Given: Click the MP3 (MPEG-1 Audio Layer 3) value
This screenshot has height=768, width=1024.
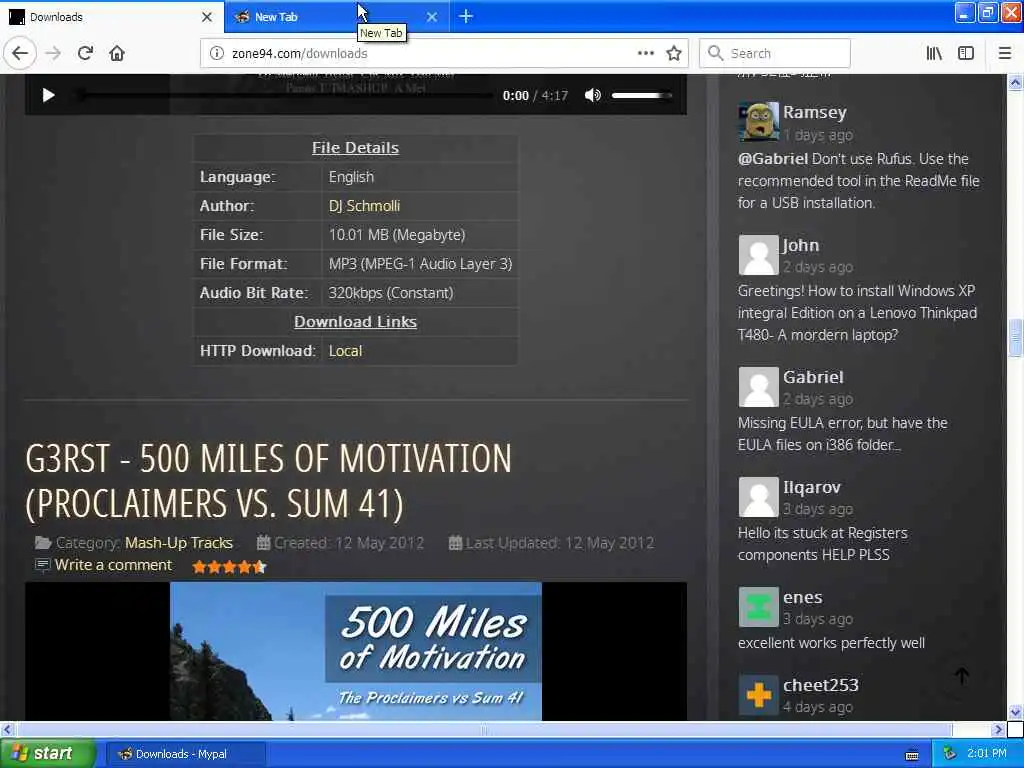Looking at the screenshot, I should [x=420, y=264].
